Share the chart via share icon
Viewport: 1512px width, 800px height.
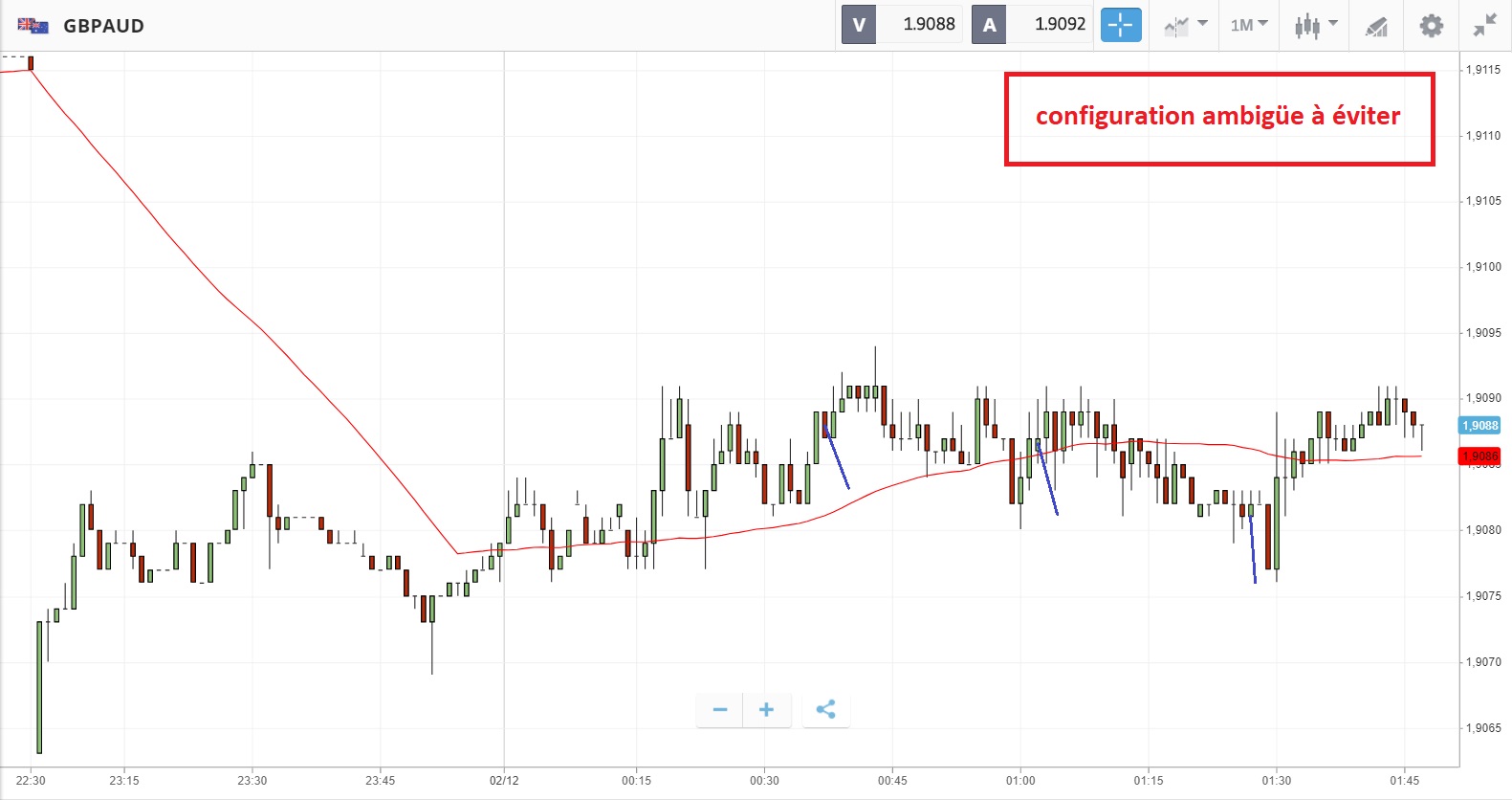click(826, 709)
